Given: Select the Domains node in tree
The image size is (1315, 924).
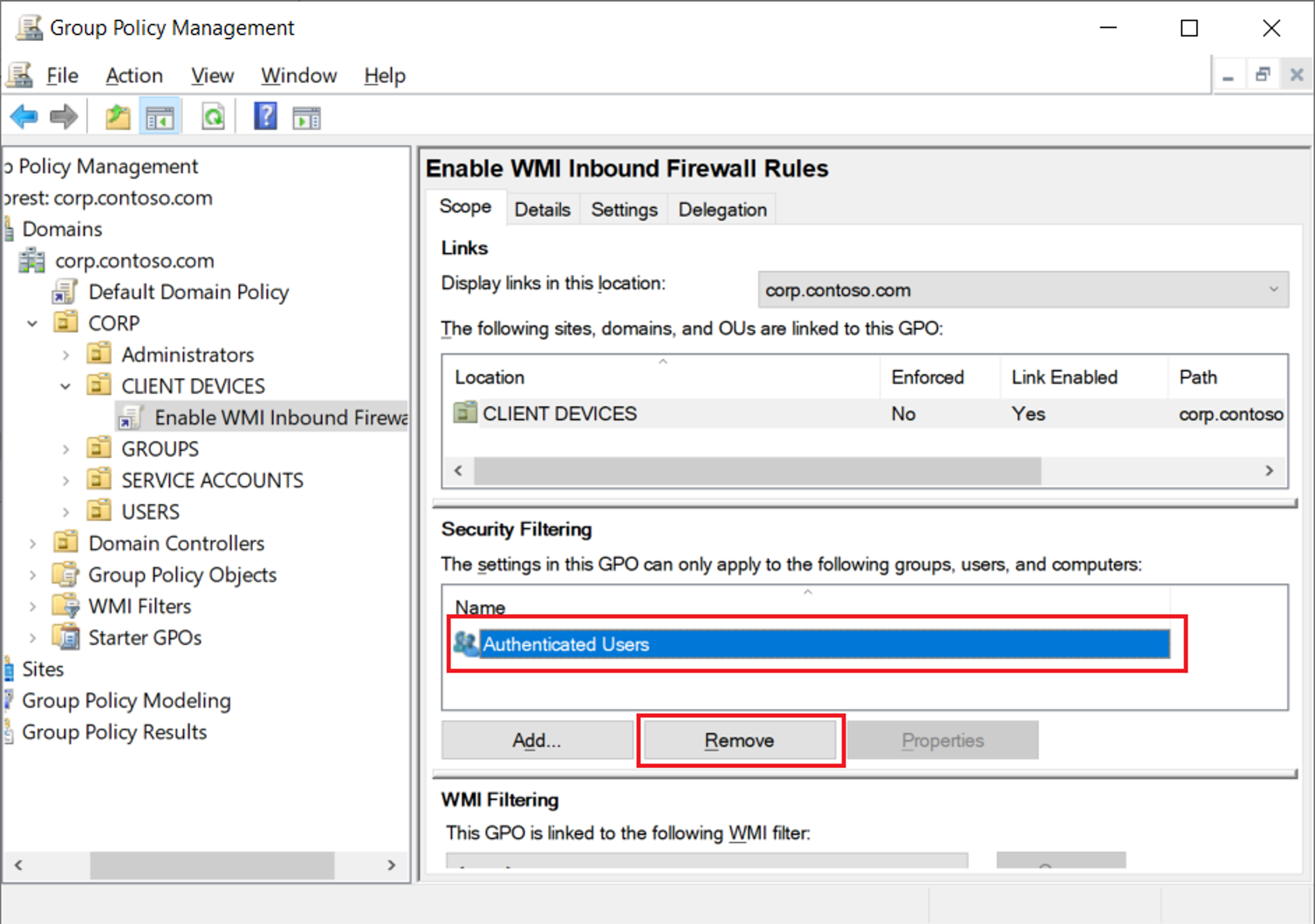Looking at the screenshot, I should [62, 229].
